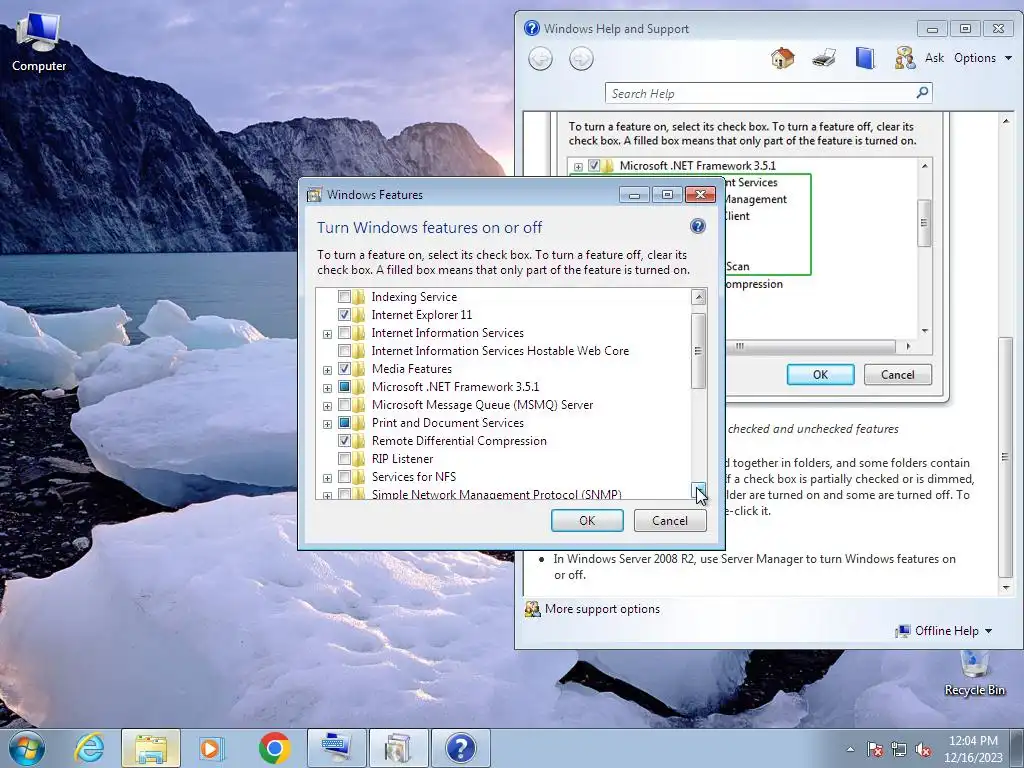Screen dimensions: 1024x768
Task: Switch to Windows Features taskbar item
Action: 398,748
